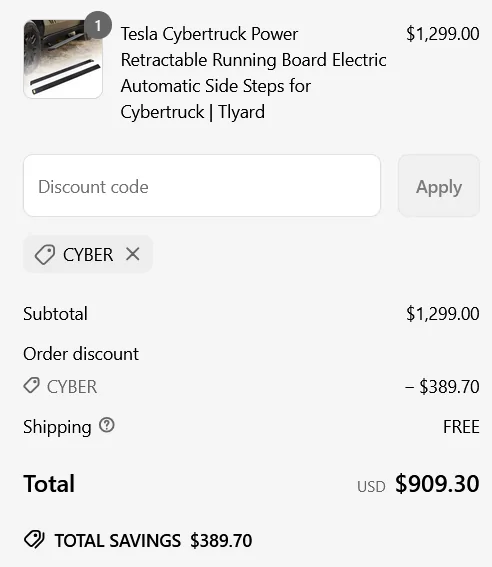Click the quantity badge on product image
Screen dimensions: 492x567
click(98, 25)
